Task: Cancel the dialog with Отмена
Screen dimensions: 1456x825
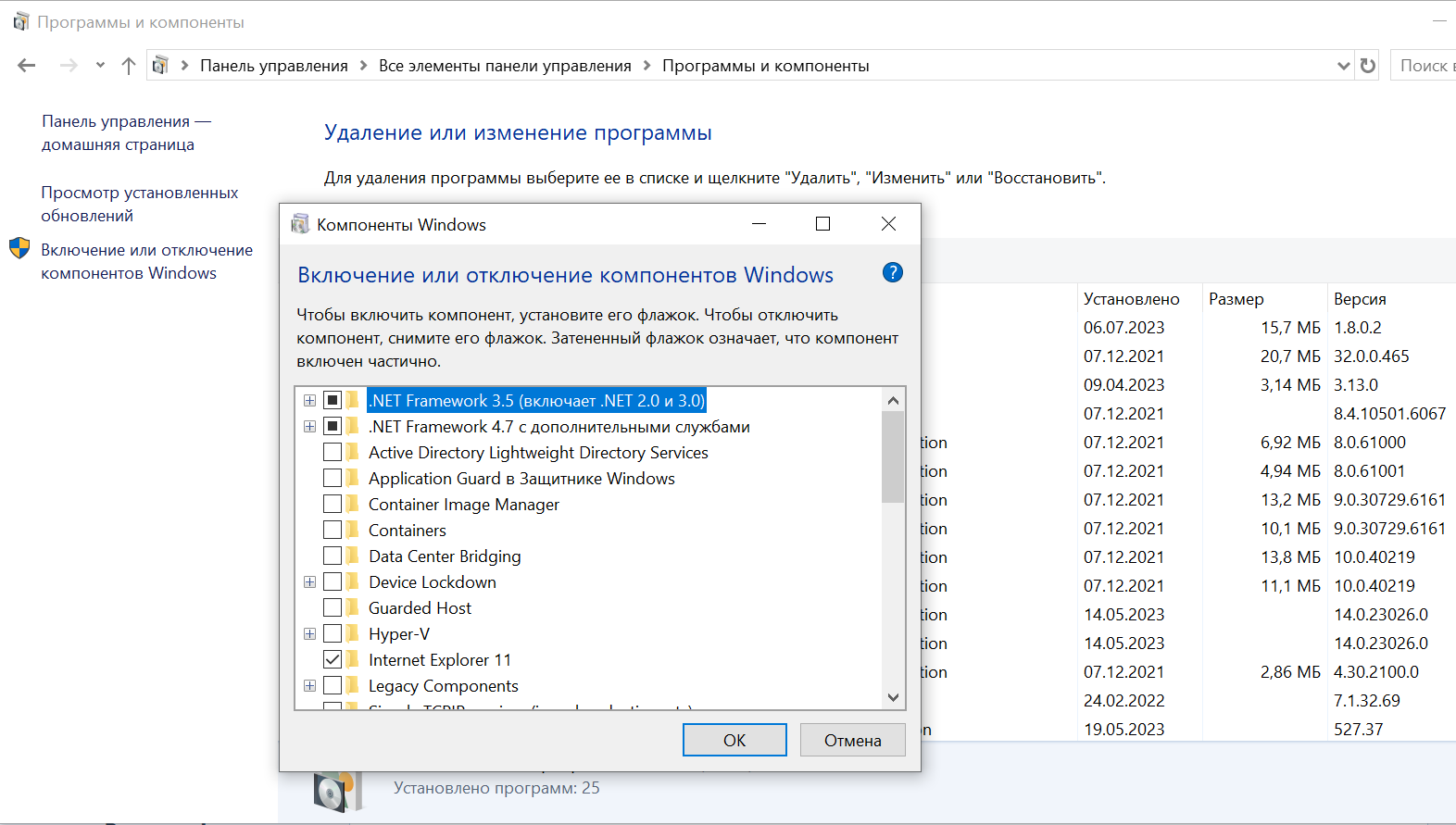Action: (x=853, y=740)
